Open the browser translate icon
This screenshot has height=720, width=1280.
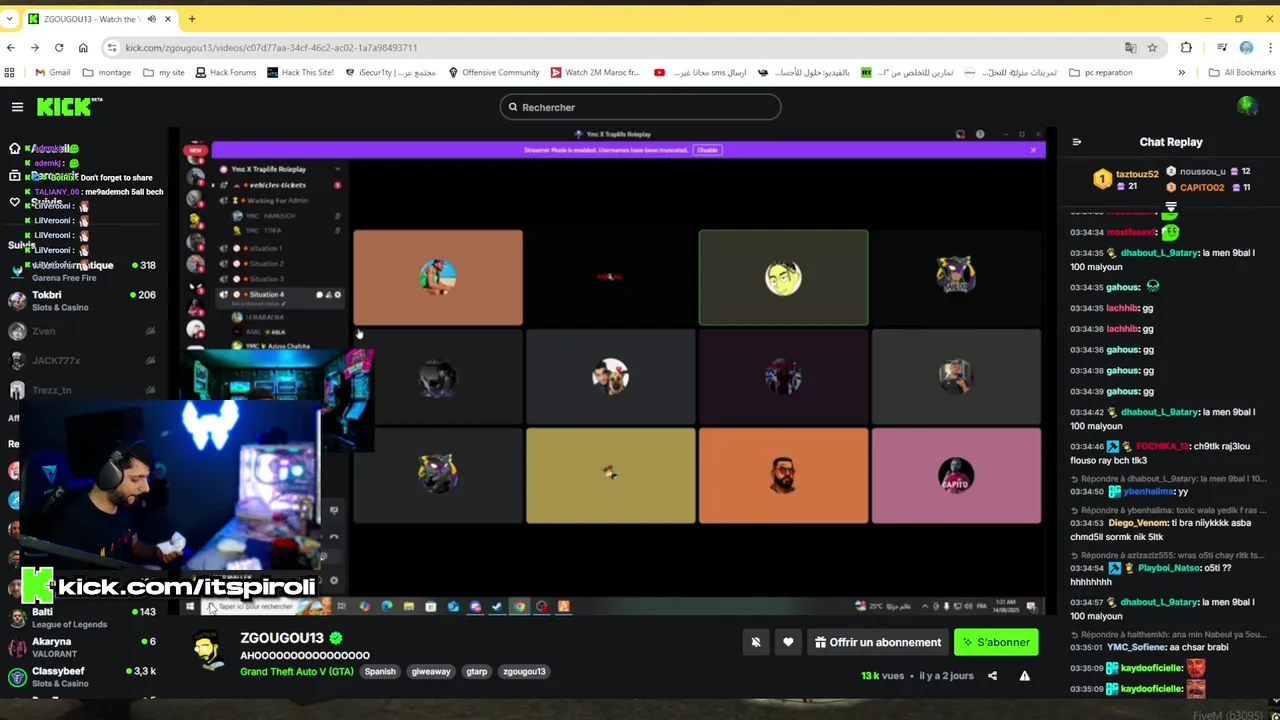[x=1130, y=47]
